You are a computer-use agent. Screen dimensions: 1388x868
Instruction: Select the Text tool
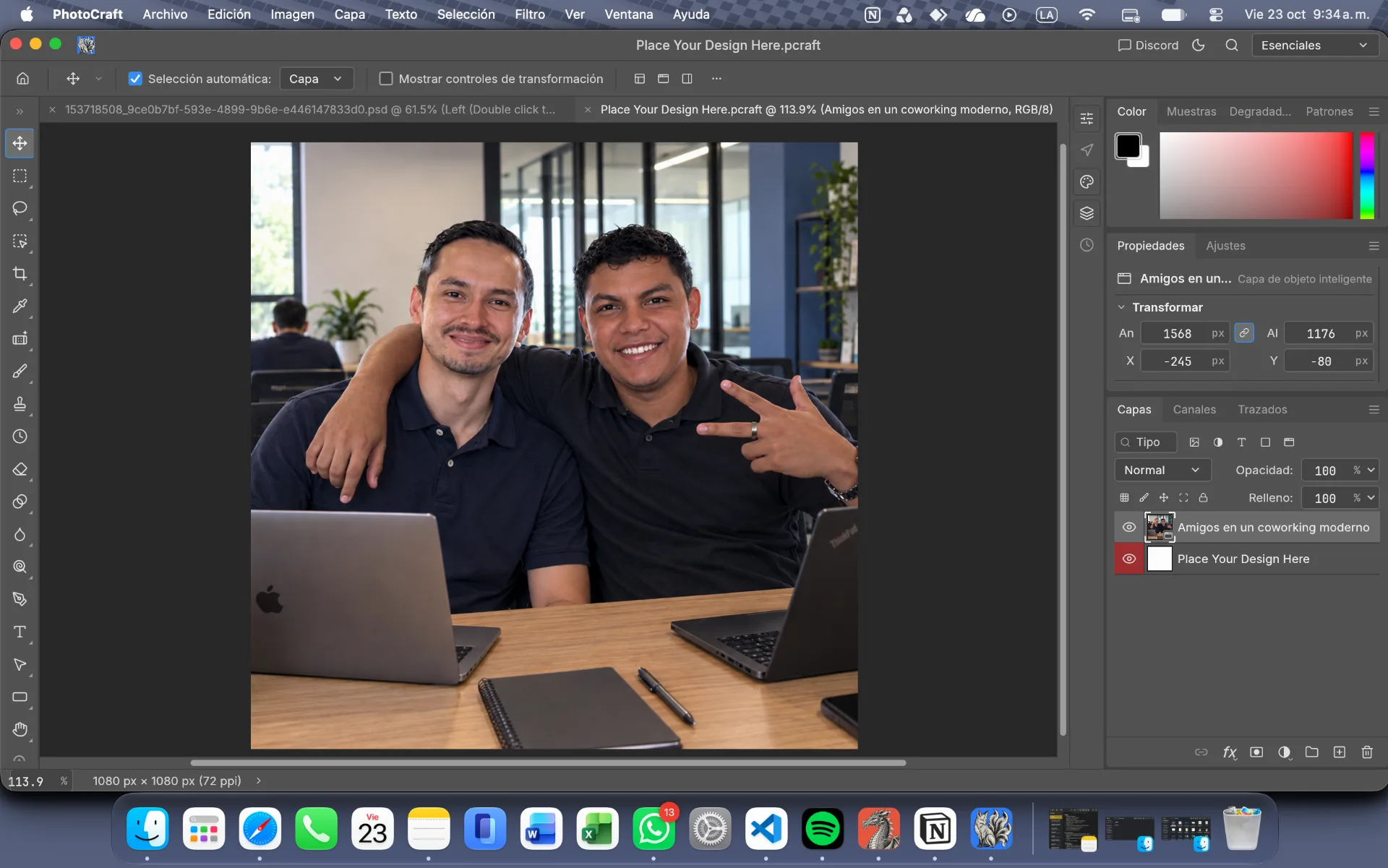(x=20, y=632)
